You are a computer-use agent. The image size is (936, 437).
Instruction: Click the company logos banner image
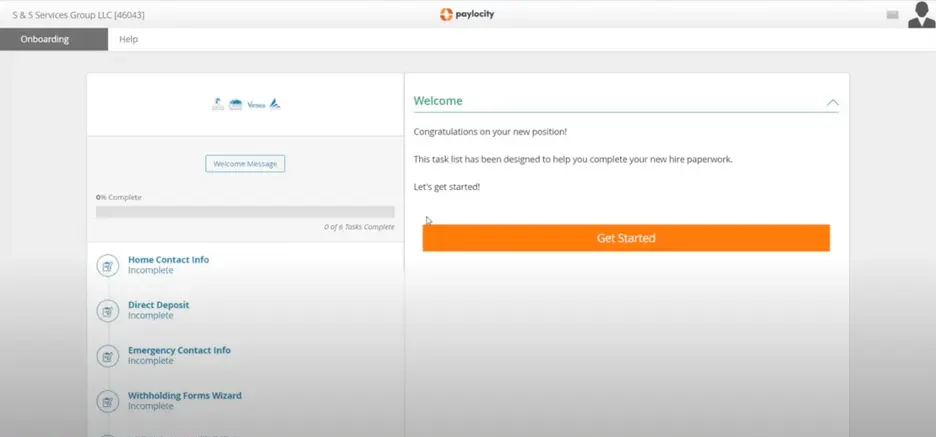coord(246,104)
